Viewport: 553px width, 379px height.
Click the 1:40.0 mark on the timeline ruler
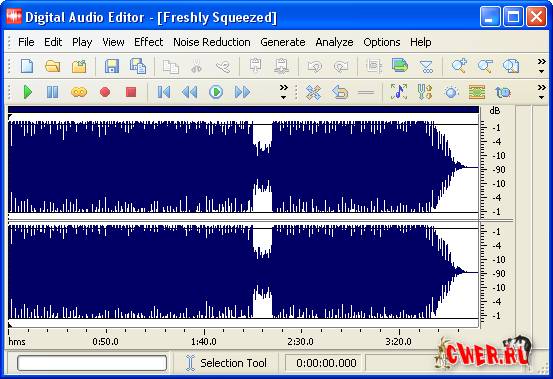pos(204,342)
